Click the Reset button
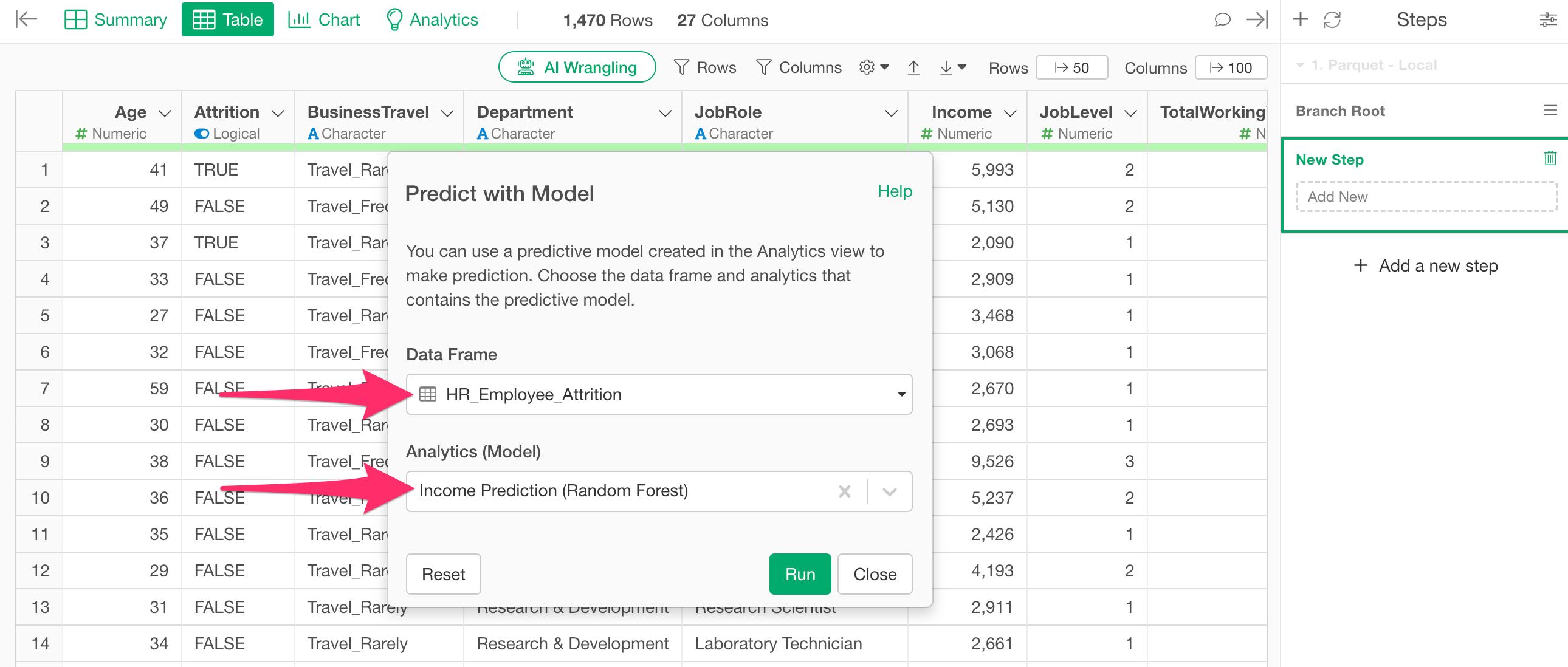The image size is (1568, 667). coord(443,574)
